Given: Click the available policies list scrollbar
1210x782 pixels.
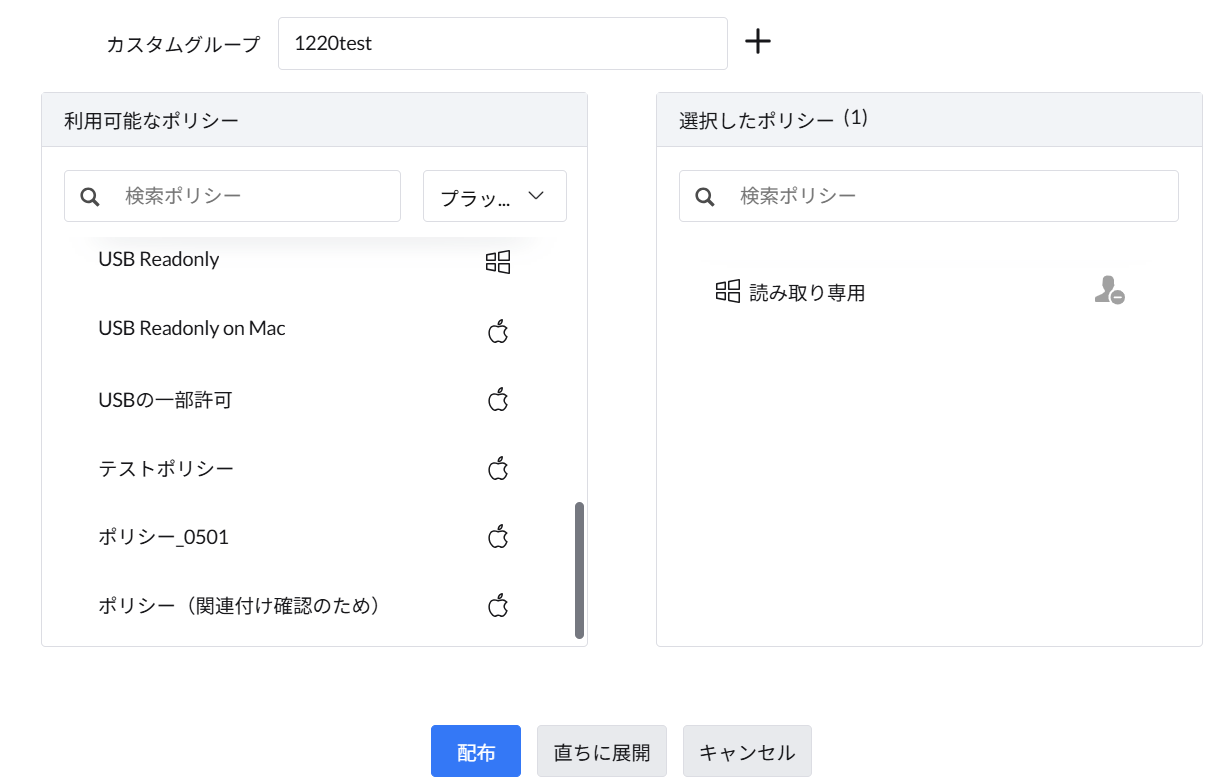Looking at the screenshot, I should (579, 570).
